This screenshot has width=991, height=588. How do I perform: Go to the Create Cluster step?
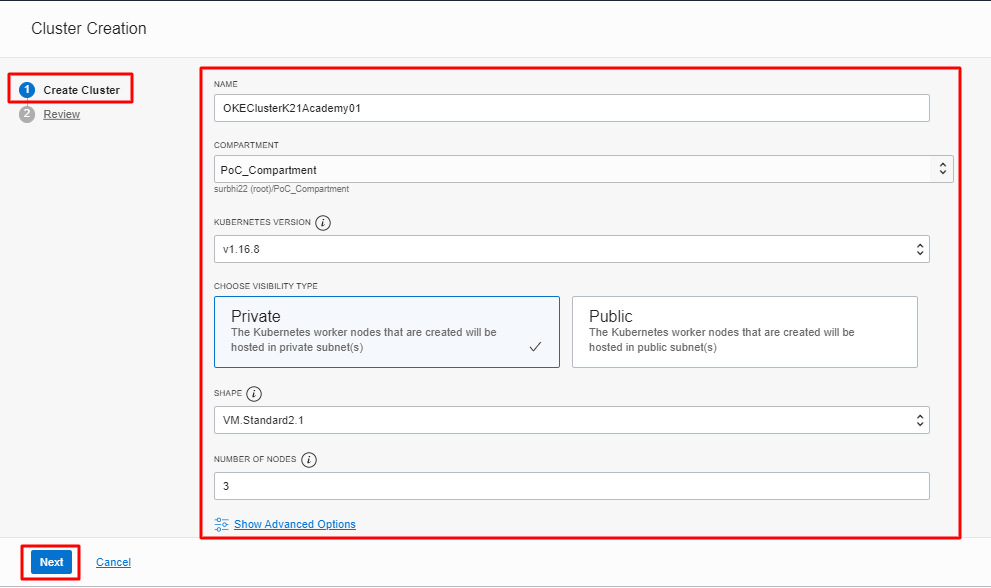pos(81,90)
